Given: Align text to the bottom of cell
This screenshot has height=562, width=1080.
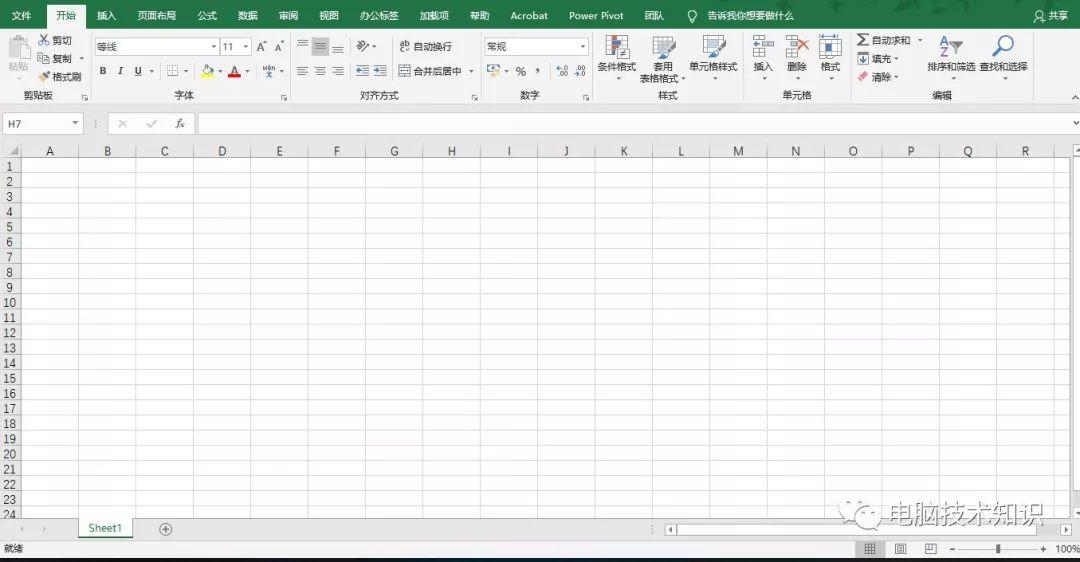Looking at the screenshot, I should pos(338,47).
